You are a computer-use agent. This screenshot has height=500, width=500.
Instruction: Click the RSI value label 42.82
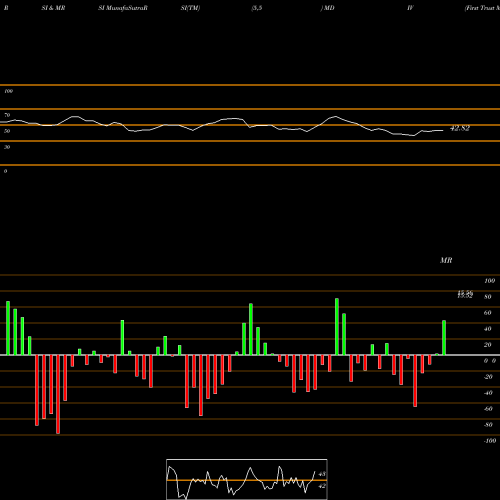coord(460,128)
